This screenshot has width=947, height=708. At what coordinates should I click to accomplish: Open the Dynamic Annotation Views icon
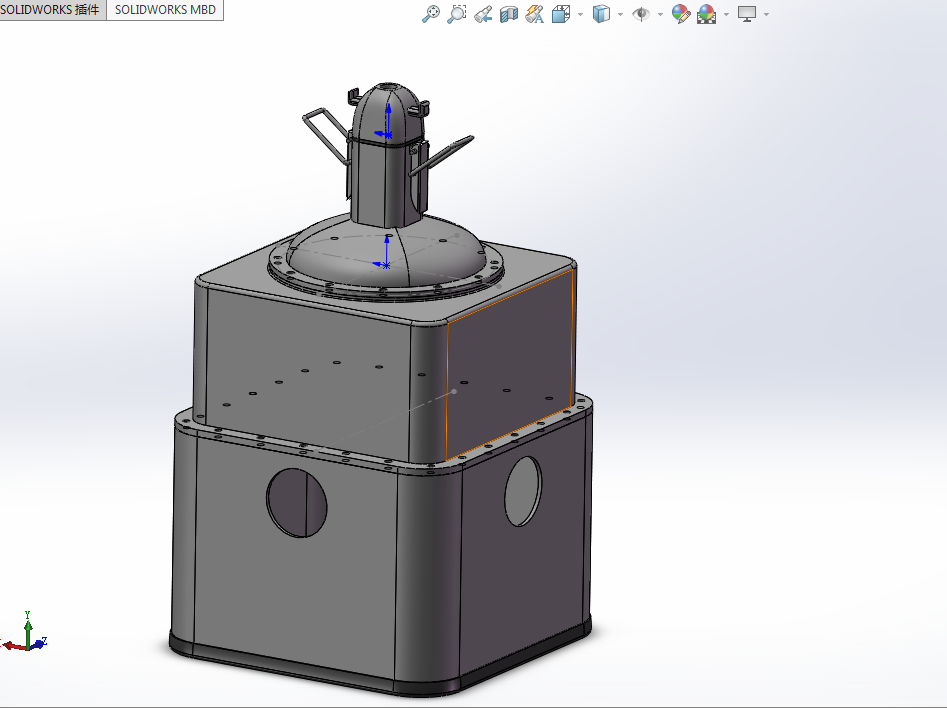[x=534, y=14]
